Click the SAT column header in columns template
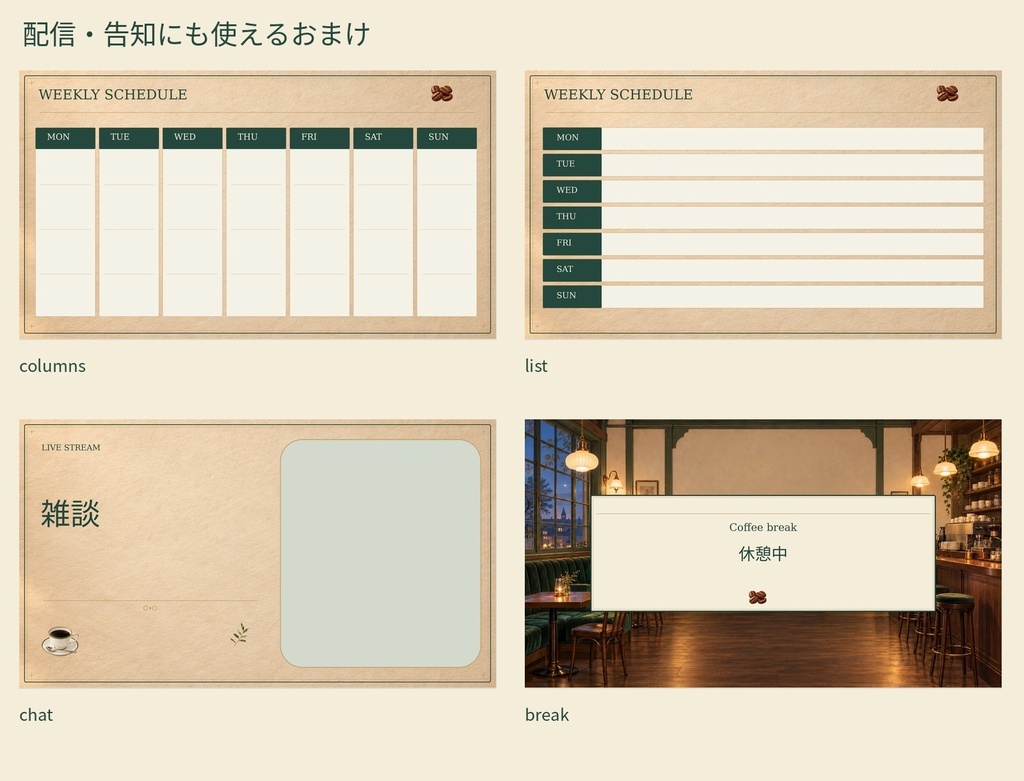 tap(383, 138)
